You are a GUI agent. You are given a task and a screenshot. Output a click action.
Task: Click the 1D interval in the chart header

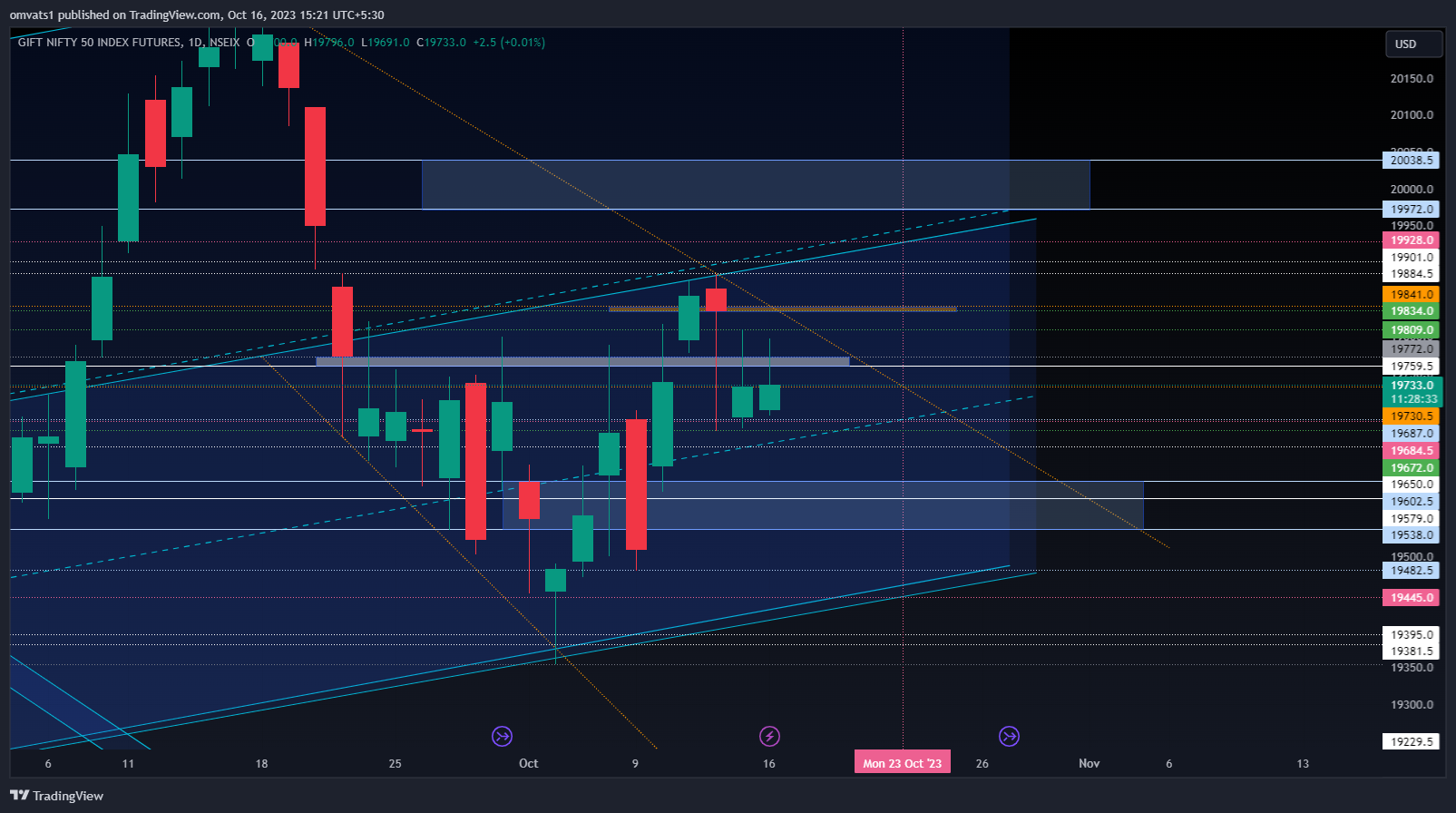(195, 42)
